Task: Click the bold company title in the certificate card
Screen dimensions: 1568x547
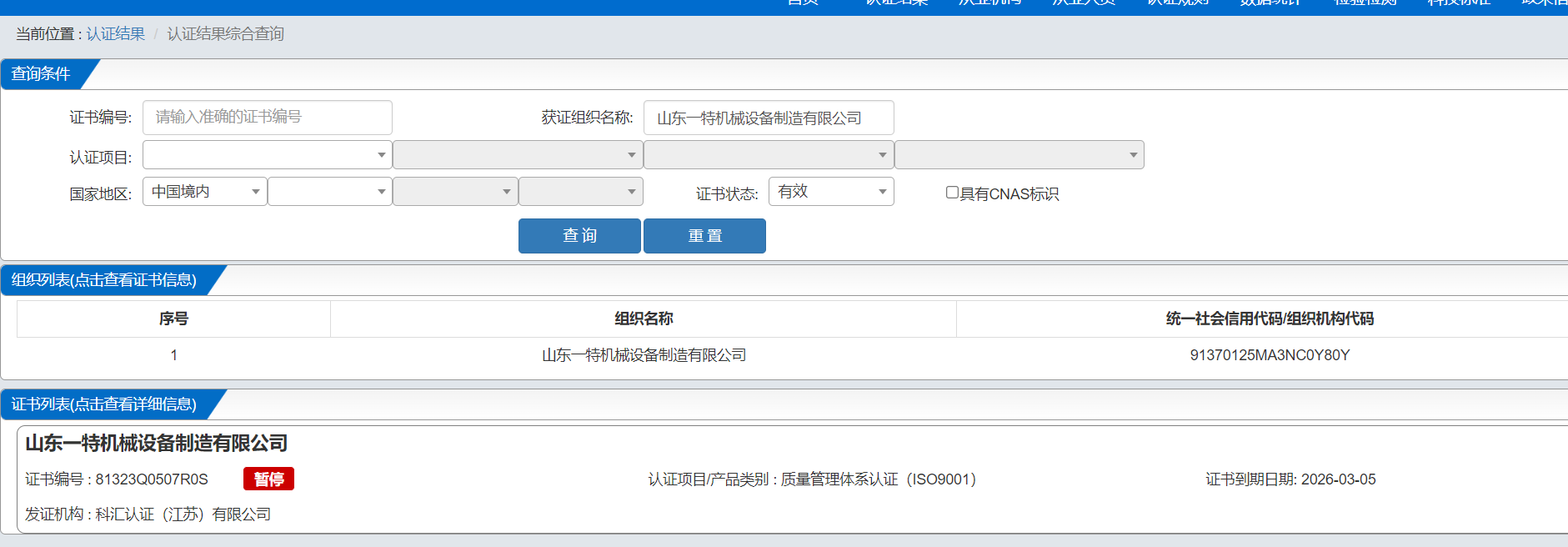Action: (x=157, y=444)
